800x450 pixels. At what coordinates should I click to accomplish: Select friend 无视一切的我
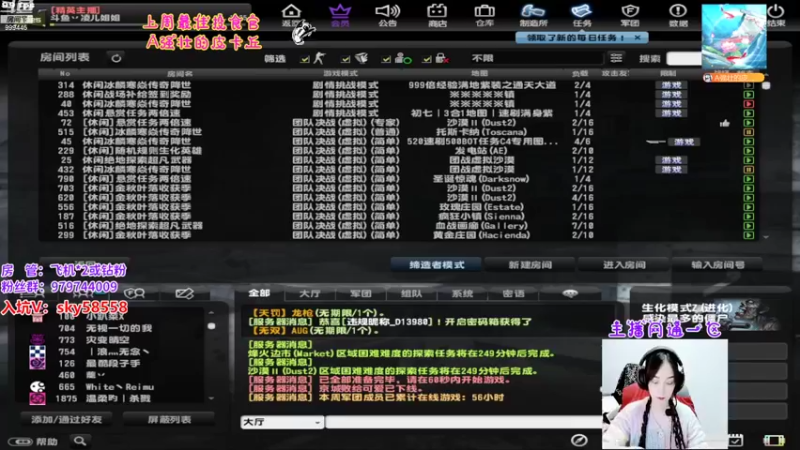coord(117,328)
